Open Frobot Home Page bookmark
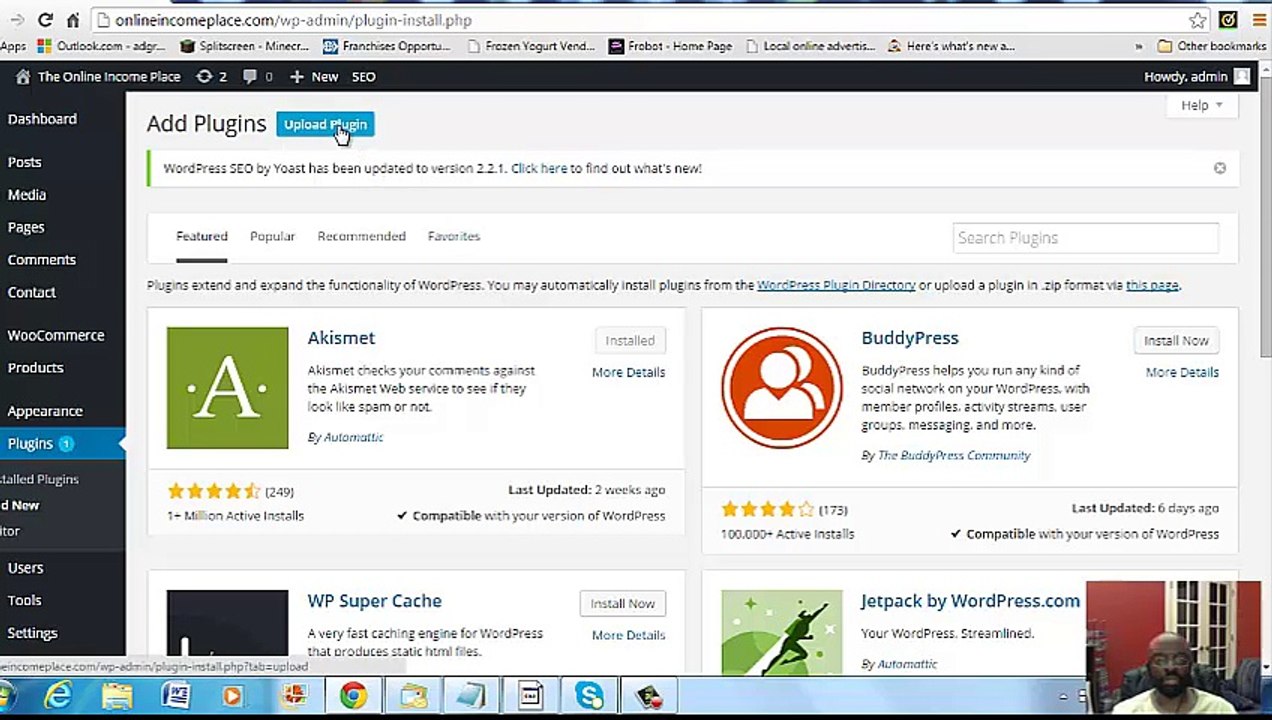This screenshot has height=720, width=1272. 671,46
